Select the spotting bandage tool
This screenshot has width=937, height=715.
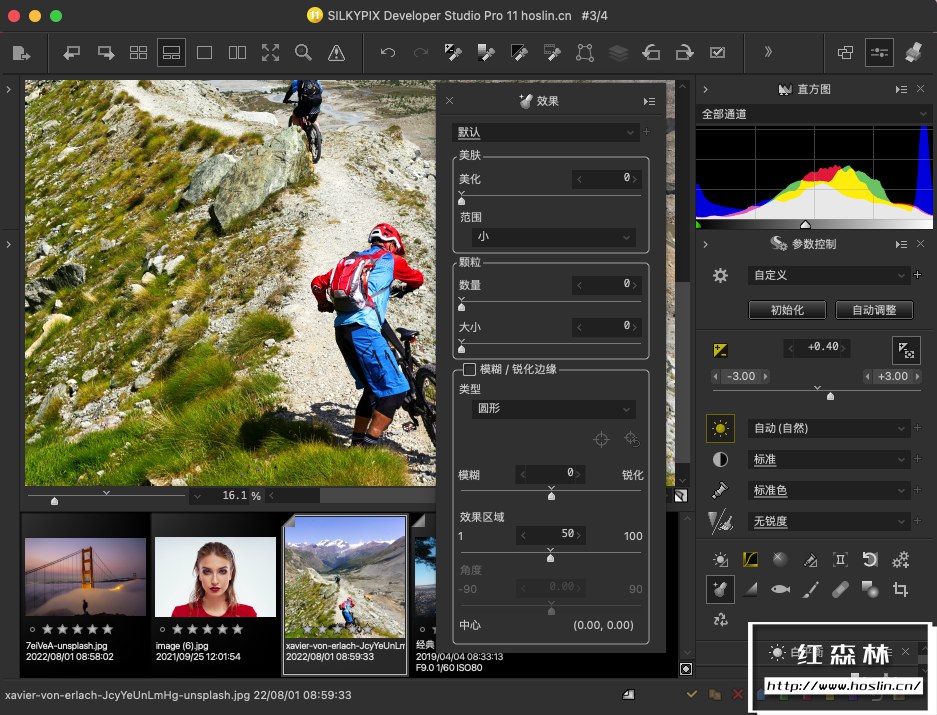pyautogui.click(x=840, y=590)
